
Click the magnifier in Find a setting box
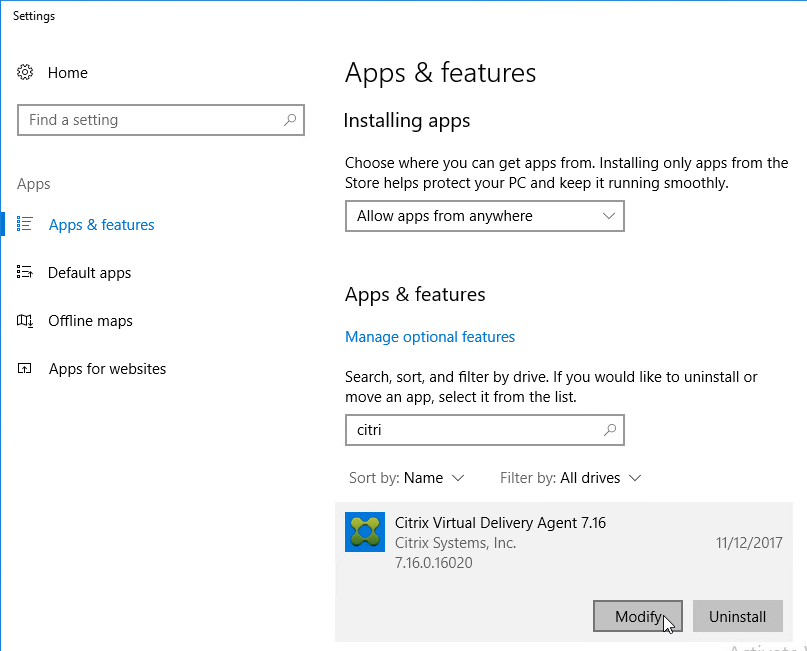(290, 120)
